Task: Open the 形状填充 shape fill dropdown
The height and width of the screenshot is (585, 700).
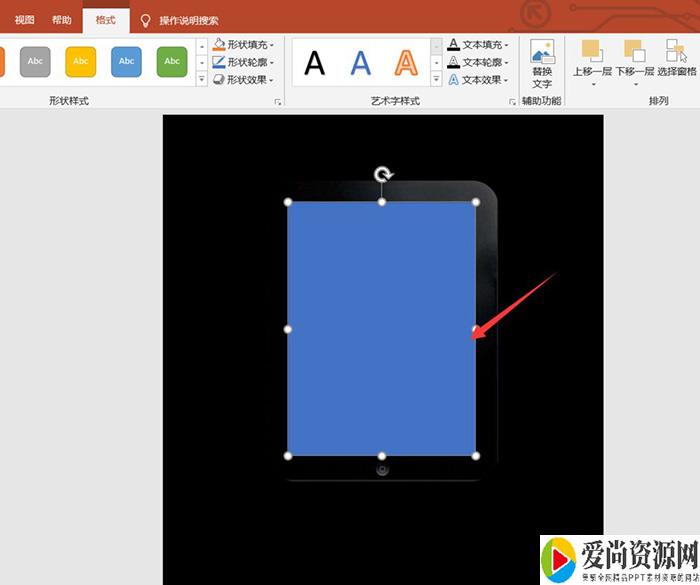Action: (x=244, y=45)
